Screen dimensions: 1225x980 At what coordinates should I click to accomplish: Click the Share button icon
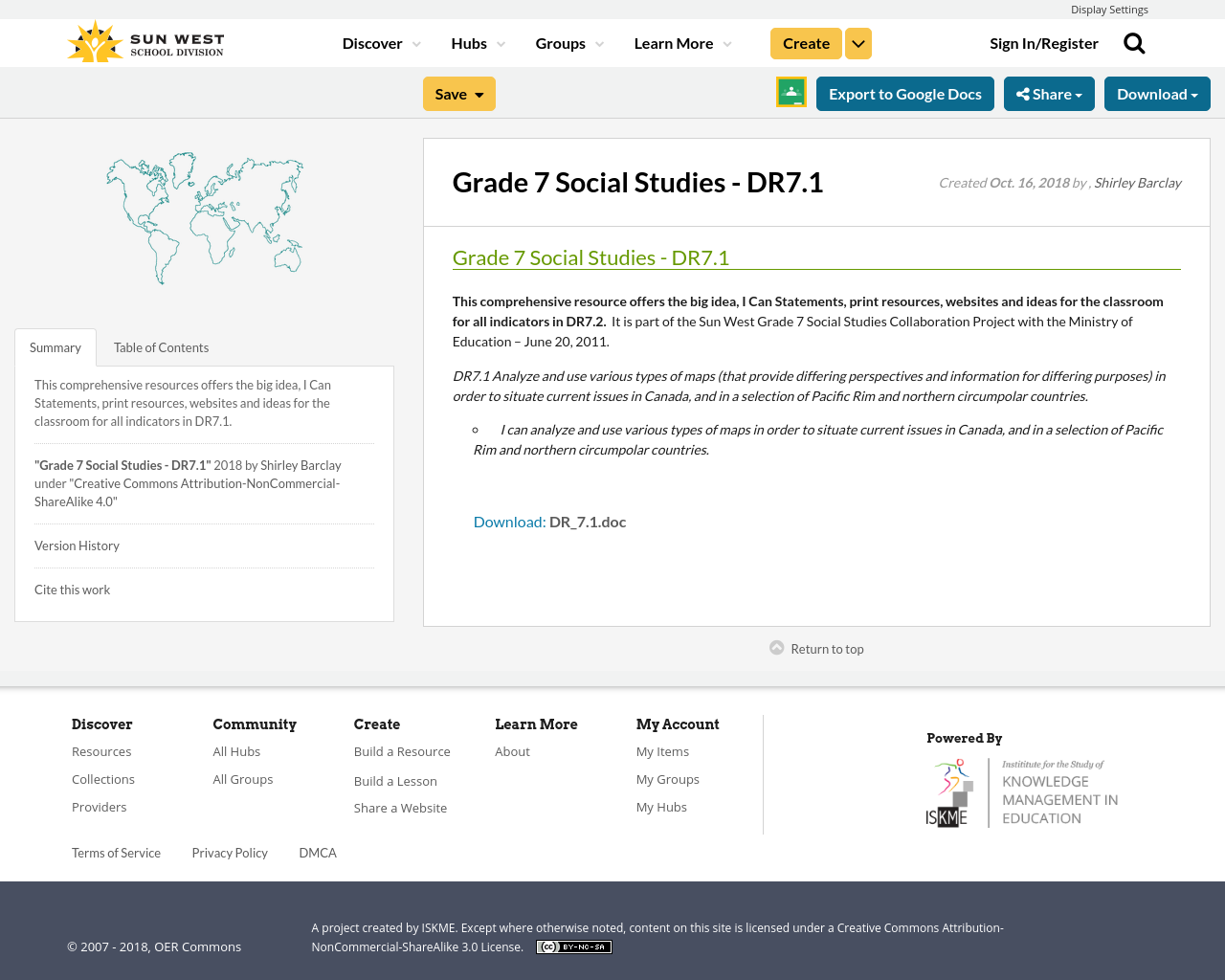(1025, 92)
